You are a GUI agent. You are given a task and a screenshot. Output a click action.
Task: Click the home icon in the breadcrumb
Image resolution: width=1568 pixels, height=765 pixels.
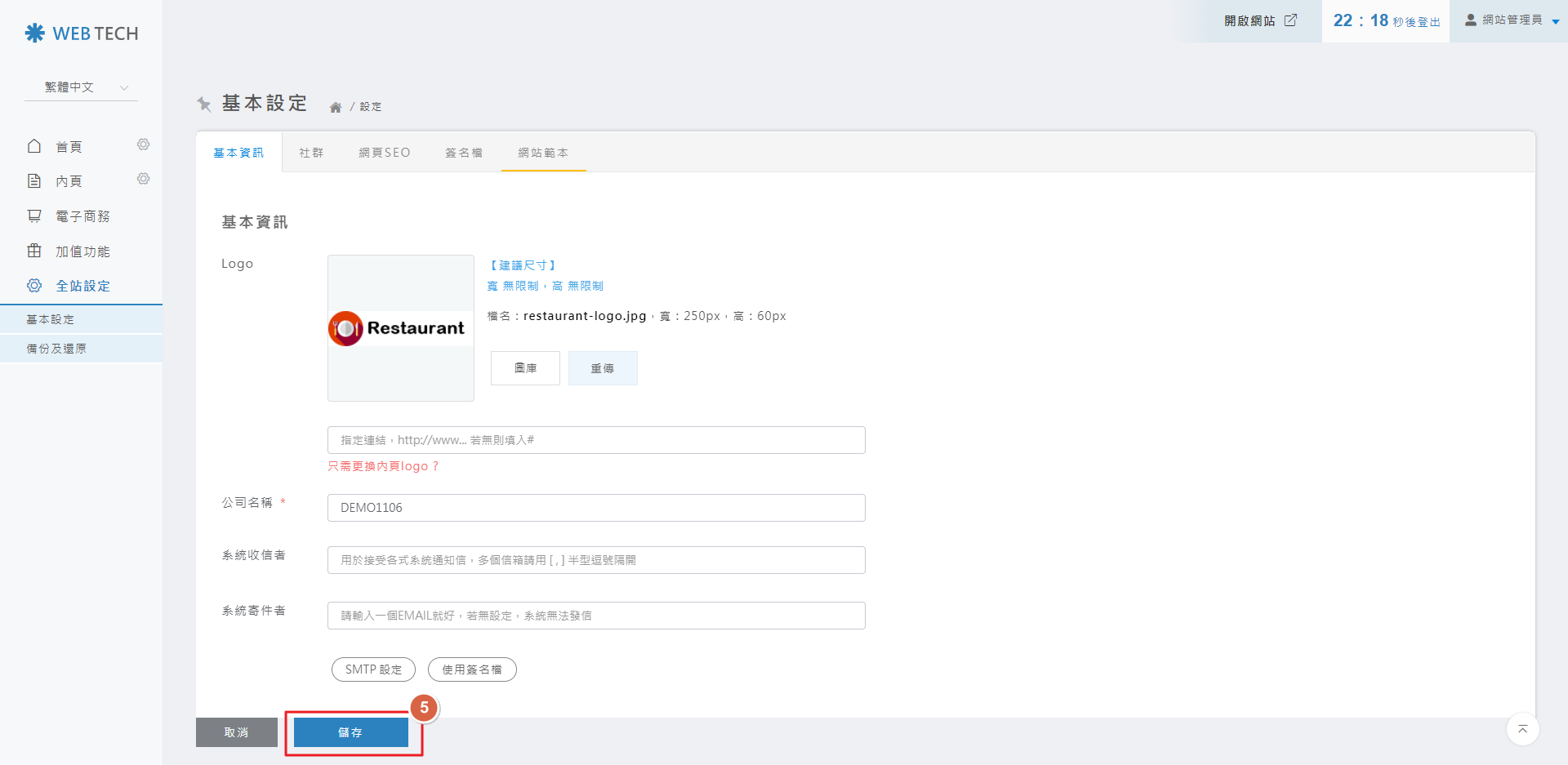(x=335, y=107)
